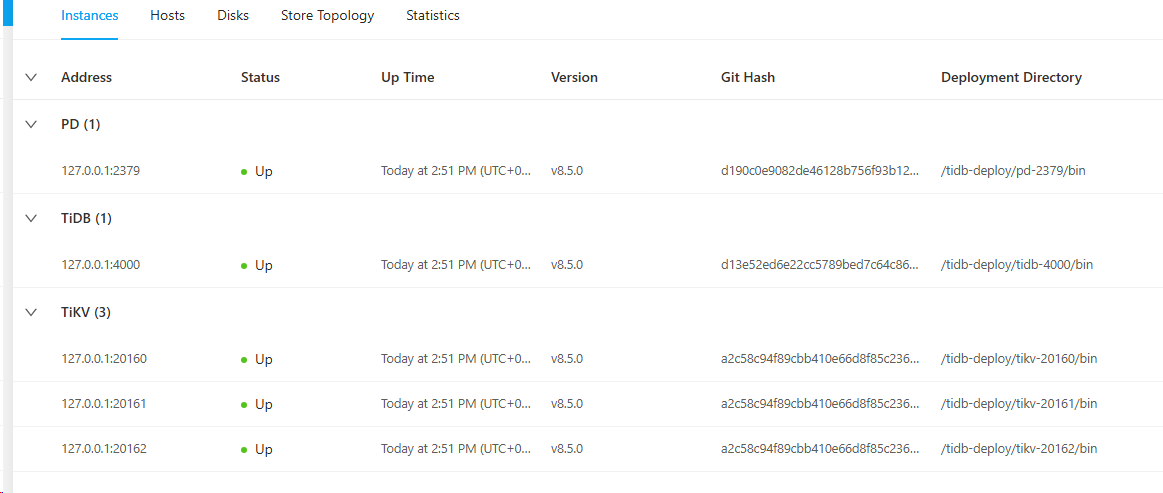Click the green status dot for TiKV 20162
Screen dimensions: 1163x493
point(244,450)
